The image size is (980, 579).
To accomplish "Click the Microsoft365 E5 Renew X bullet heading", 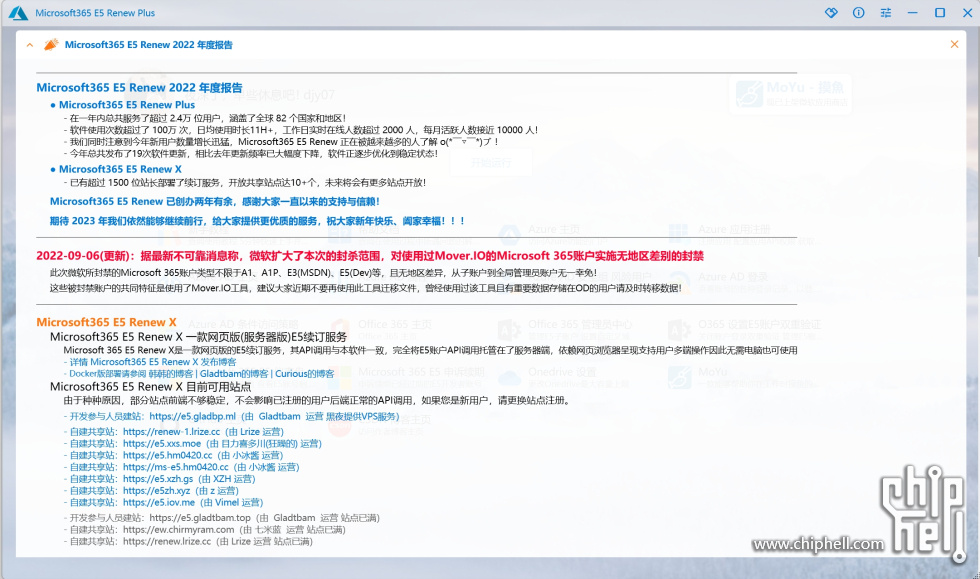I will point(120,169).
